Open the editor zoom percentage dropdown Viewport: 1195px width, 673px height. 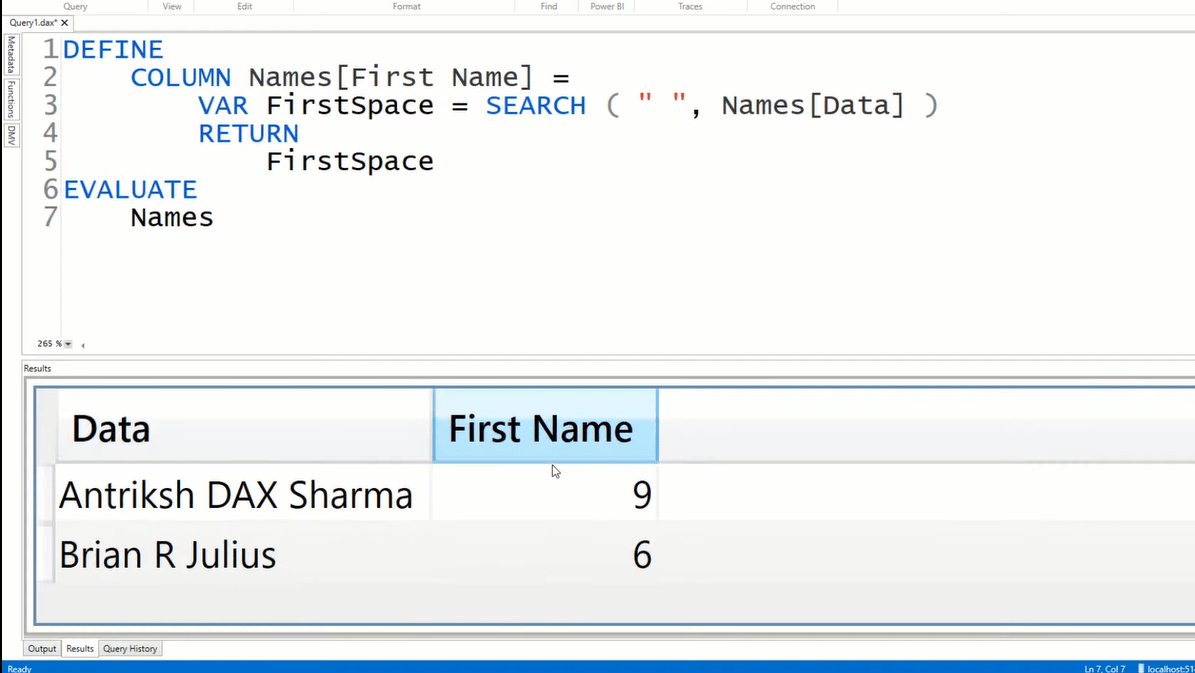click(68, 345)
